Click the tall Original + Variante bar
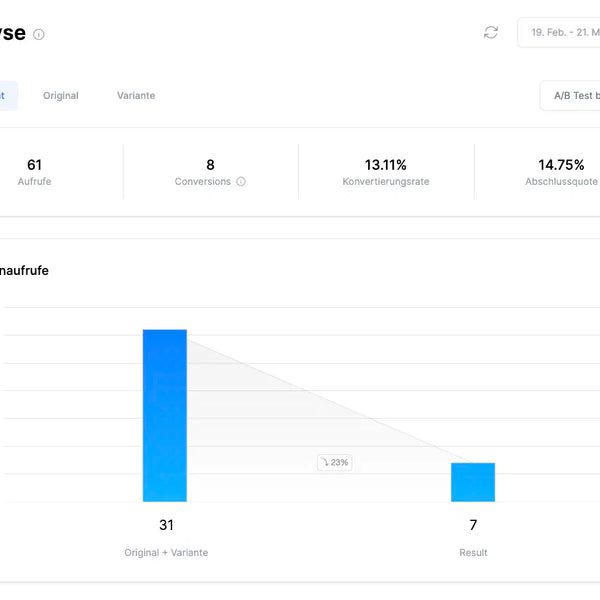Screen dimensions: 600x600 click(x=165, y=415)
